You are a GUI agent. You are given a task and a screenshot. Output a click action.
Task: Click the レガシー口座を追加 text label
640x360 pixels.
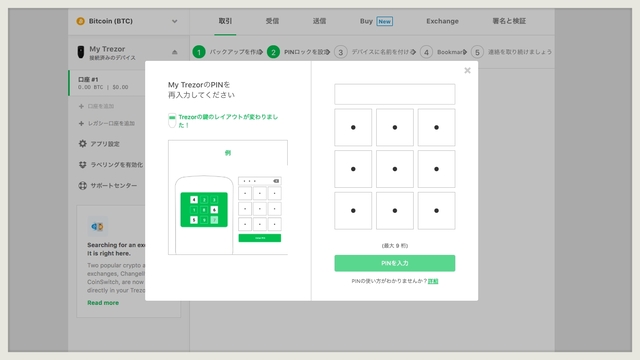click(x=111, y=123)
